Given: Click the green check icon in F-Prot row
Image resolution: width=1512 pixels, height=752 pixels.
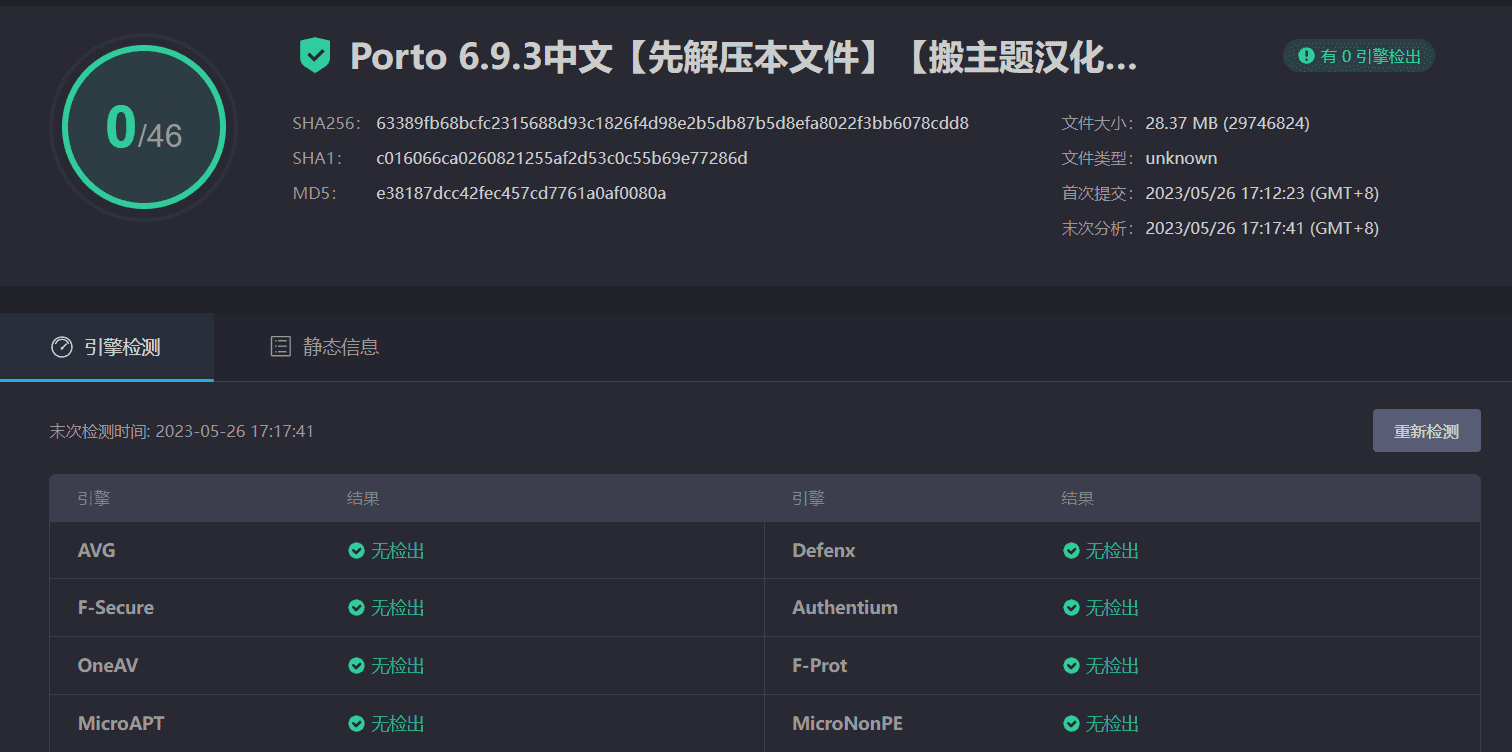Looking at the screenshot, I should point(1071,666).
